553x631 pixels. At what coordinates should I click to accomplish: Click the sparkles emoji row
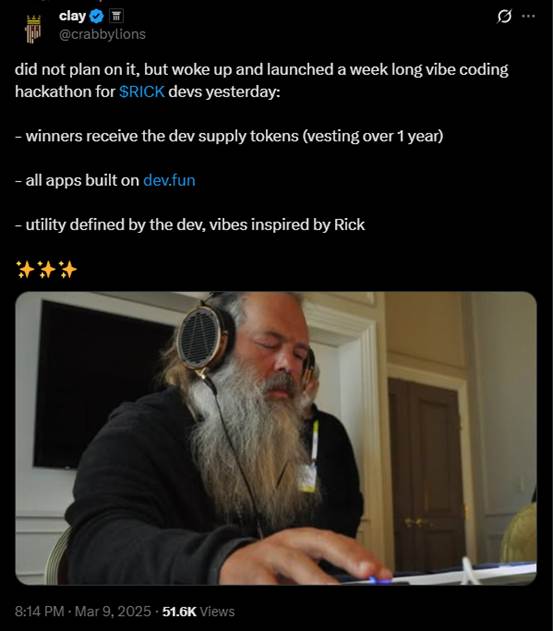coord(46,269)
